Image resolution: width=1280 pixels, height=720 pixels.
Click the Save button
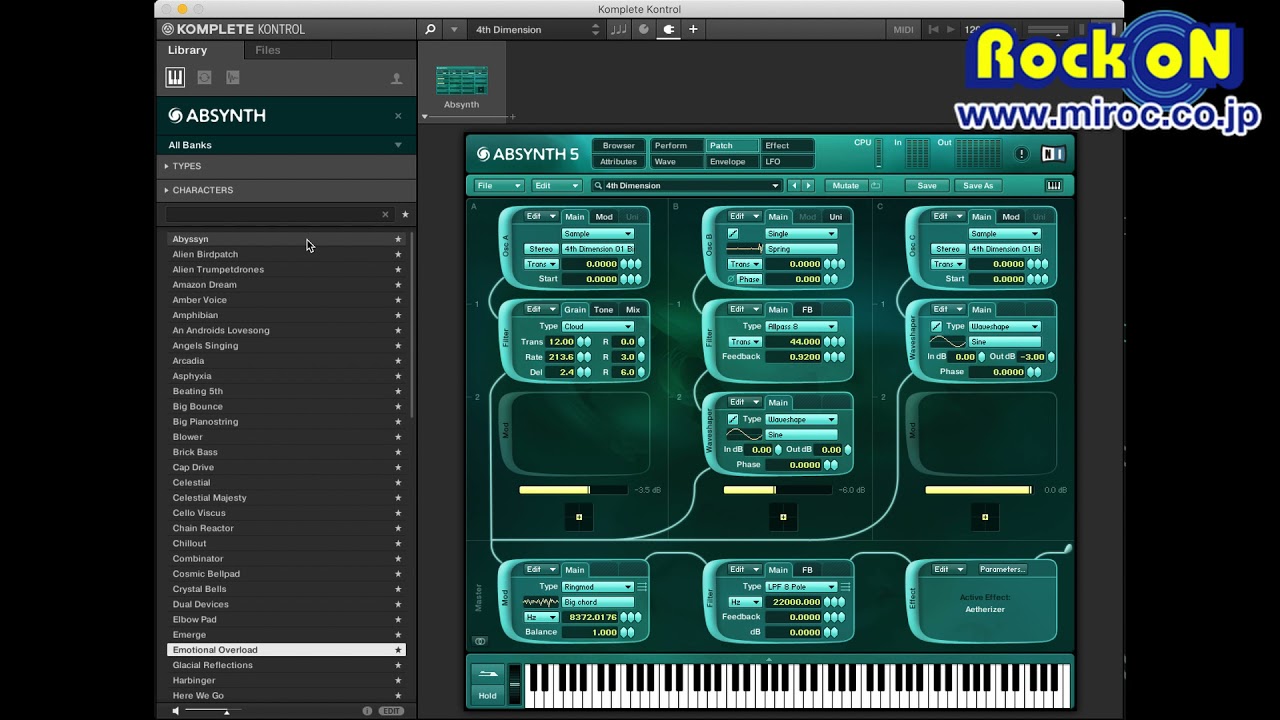pos(927,185)
